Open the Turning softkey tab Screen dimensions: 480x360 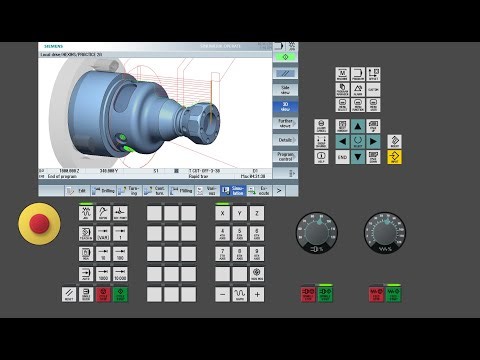click(x=129, y=191)
